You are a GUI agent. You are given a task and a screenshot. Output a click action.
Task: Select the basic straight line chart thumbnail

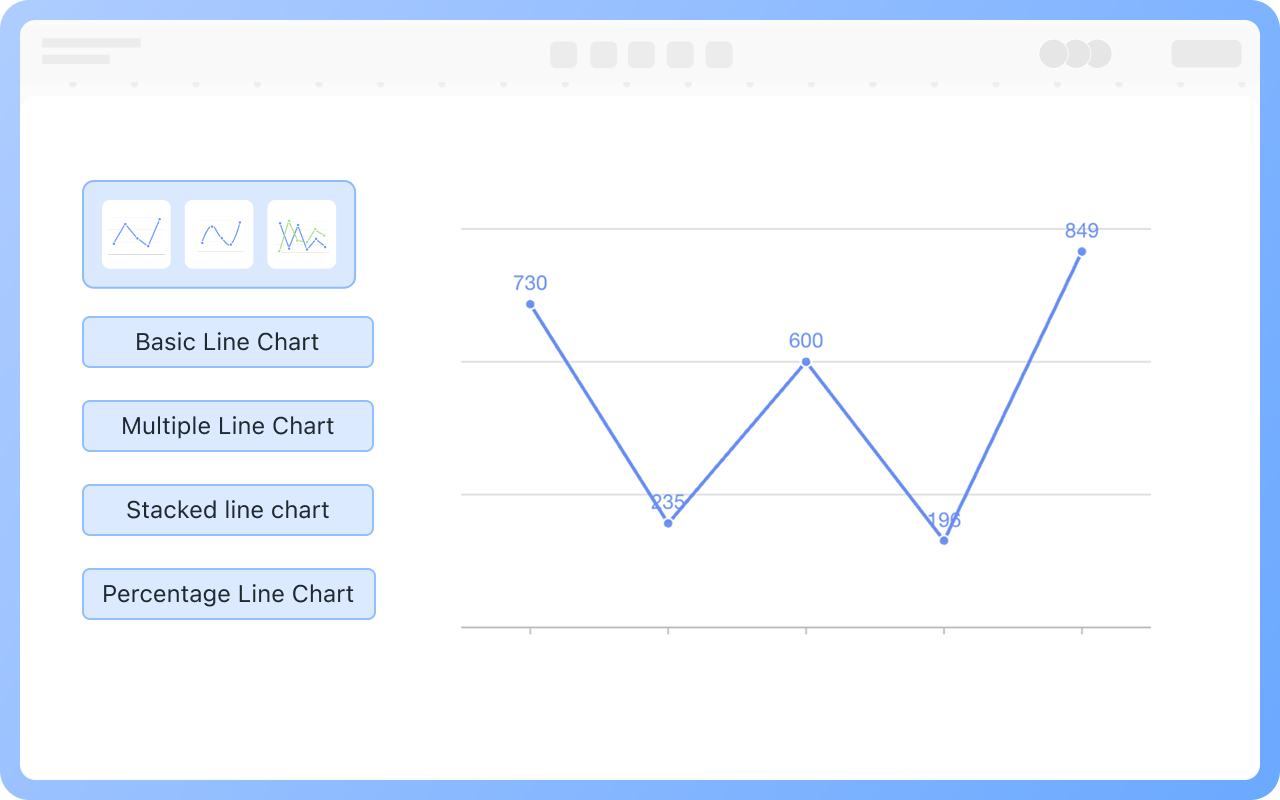(137, 234)
